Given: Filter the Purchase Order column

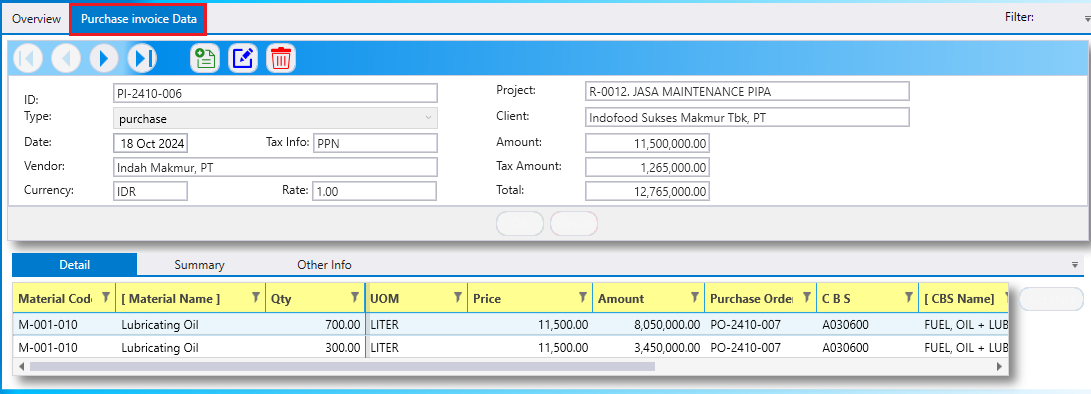Looking at the screenshot, I should (806, 298).
